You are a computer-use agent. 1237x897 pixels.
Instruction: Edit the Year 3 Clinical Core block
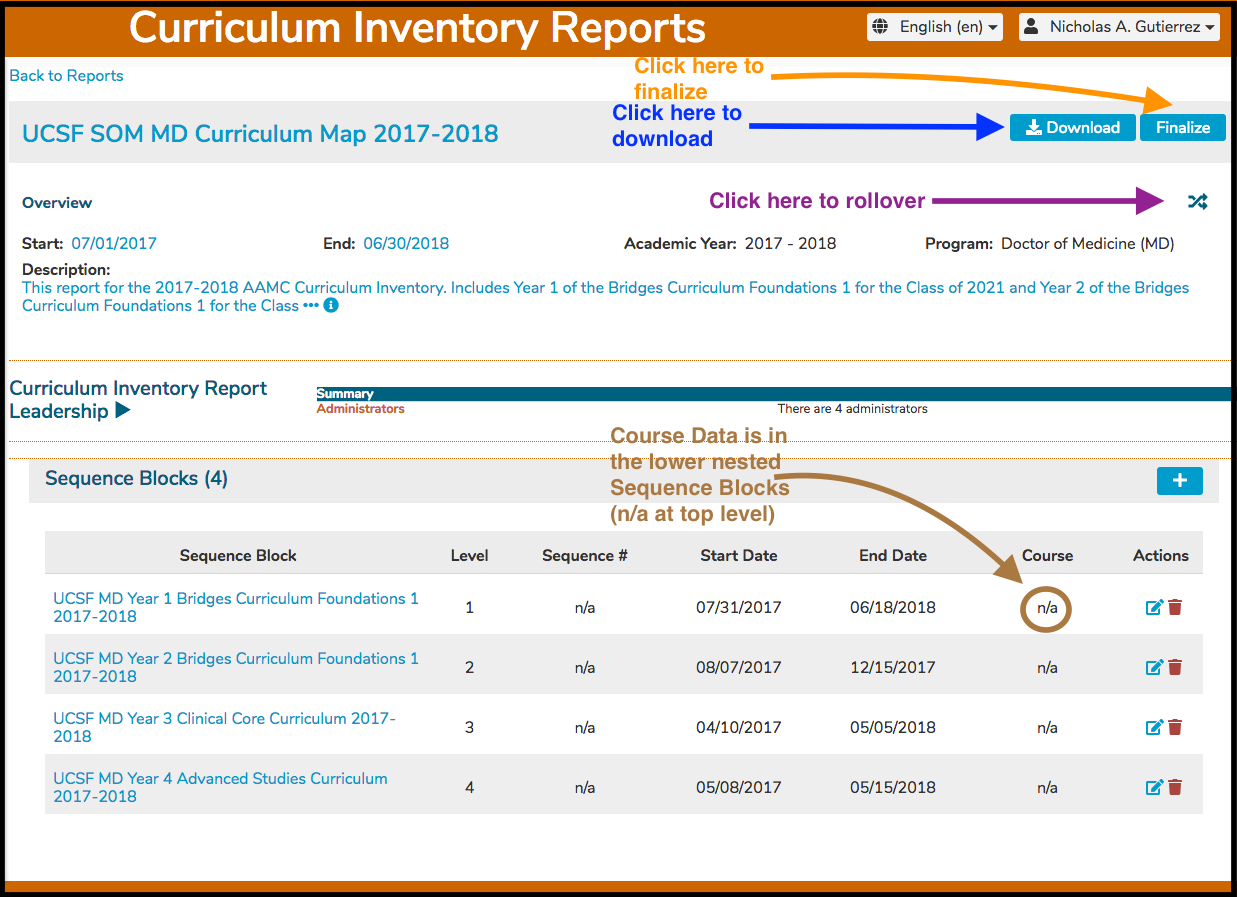pyautogui.click(x=1154, y=727)
